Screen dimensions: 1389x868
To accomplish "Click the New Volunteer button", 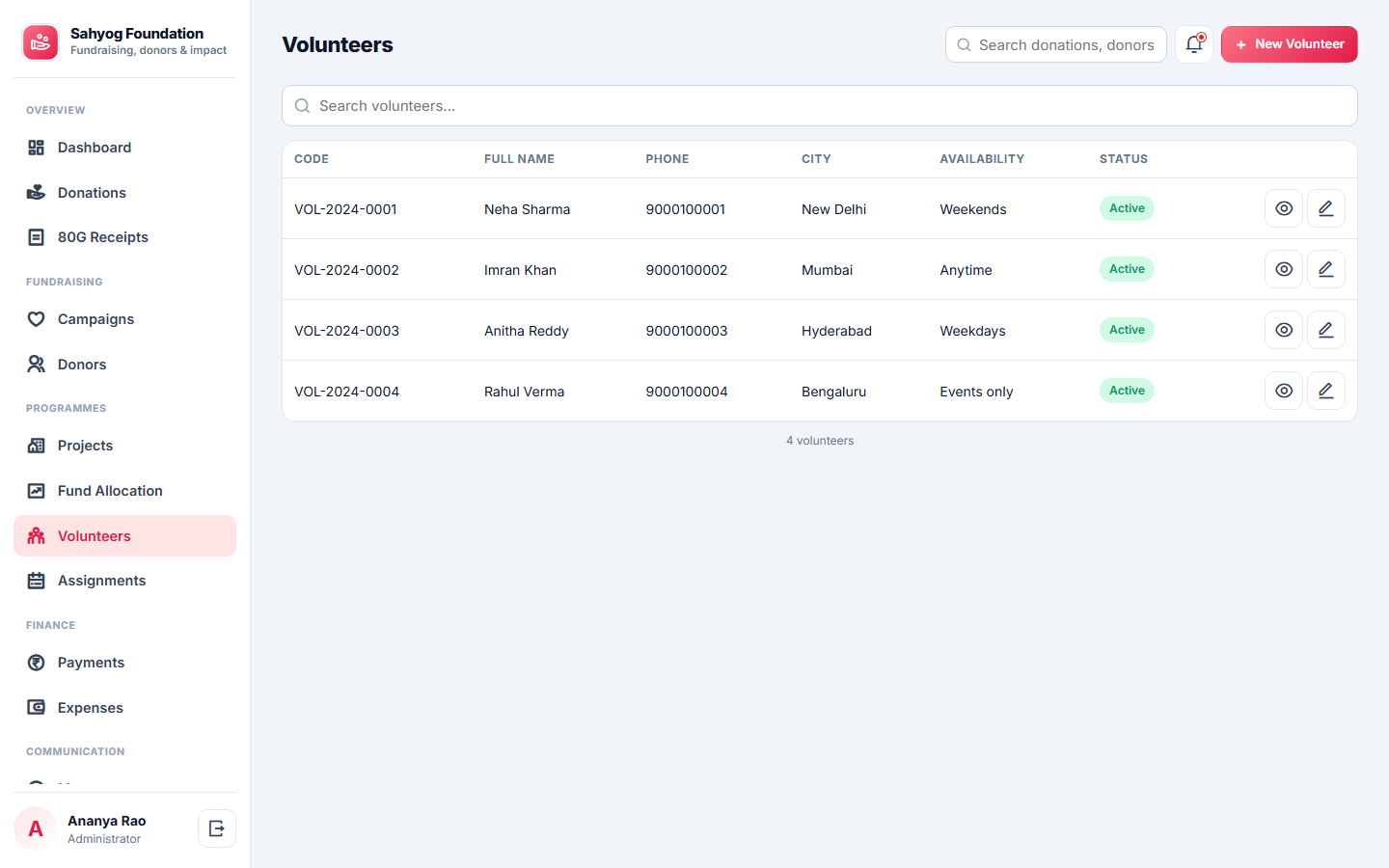I will pyautogui.click(x=1289, y=44).
